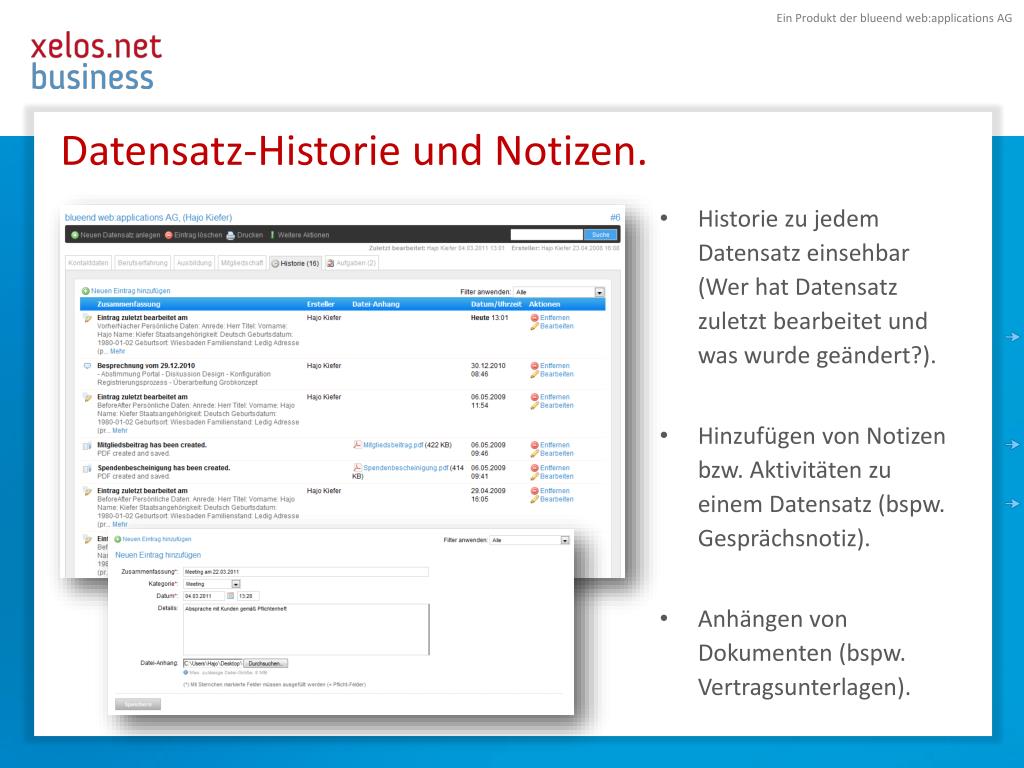The image size is (1024, 768).
Task: Click Entfernen icon for 29.04.2009 entry
Action: pos(534,491)
